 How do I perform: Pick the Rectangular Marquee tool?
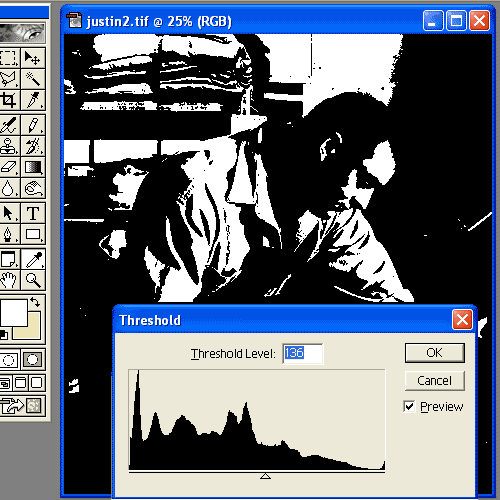(9, 58)
